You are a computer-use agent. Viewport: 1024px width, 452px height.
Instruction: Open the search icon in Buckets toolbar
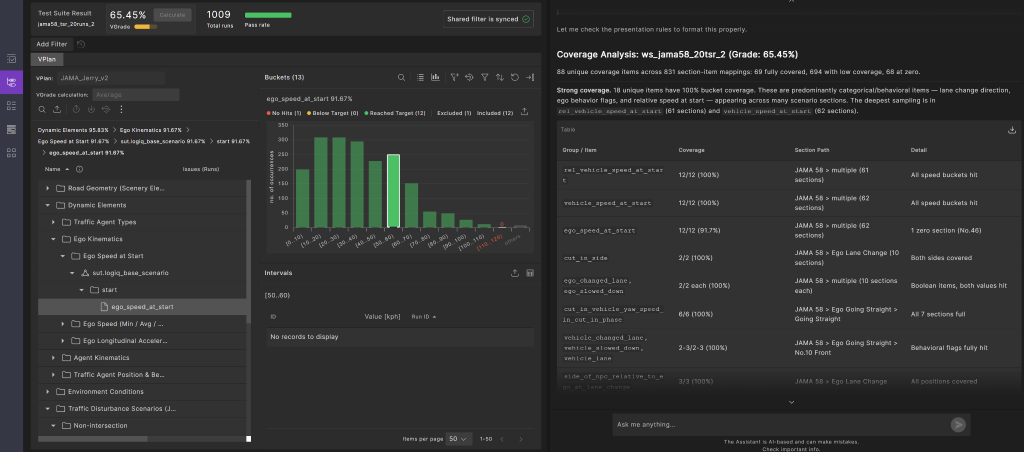click(x=402, y=77)
